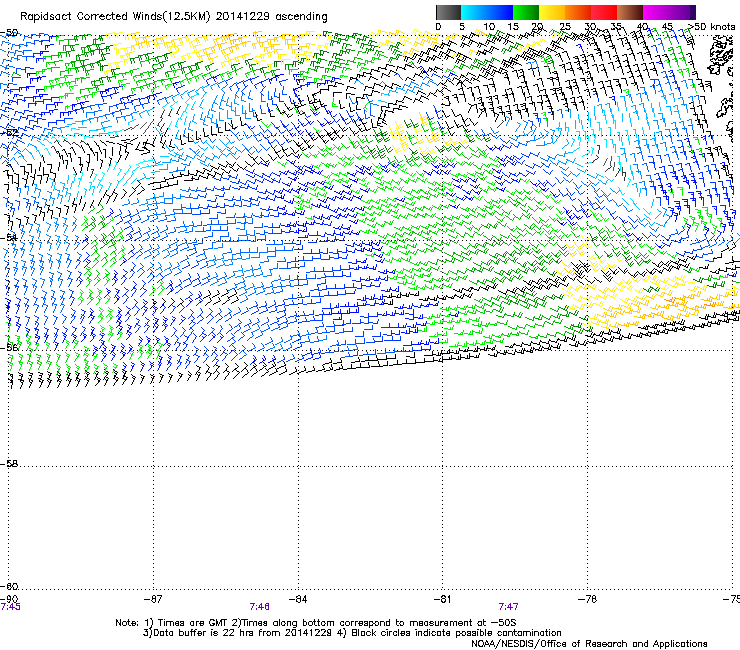Click the "-87" longitude axis label
This screenshot has width=740, height=650.
(153, 599)
